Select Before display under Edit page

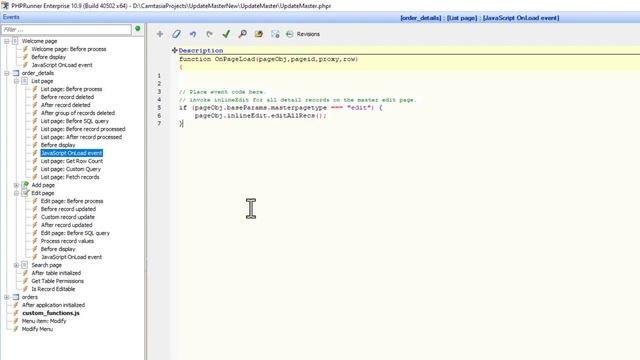(58, 249)
